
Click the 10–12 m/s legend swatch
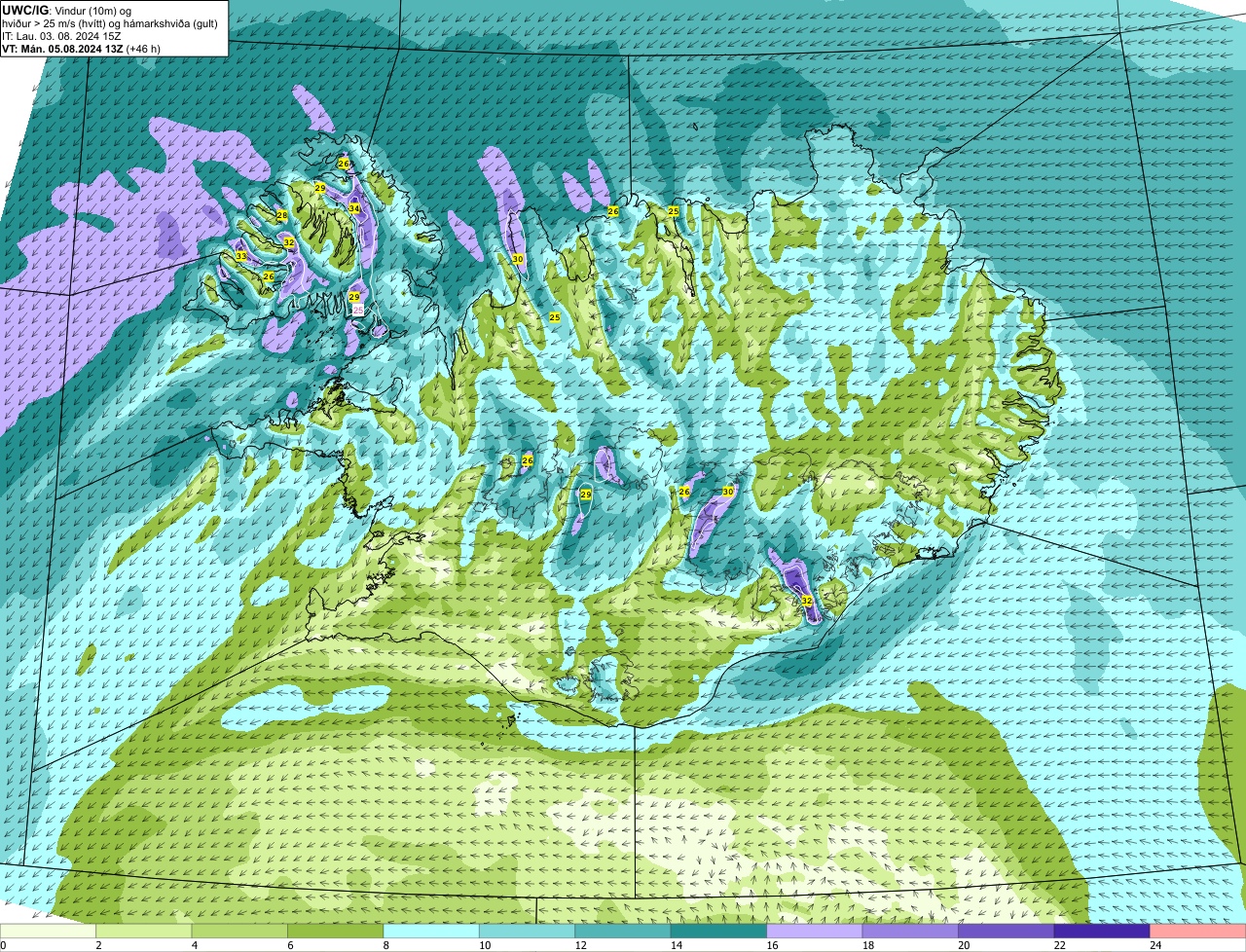click(528, 931)
